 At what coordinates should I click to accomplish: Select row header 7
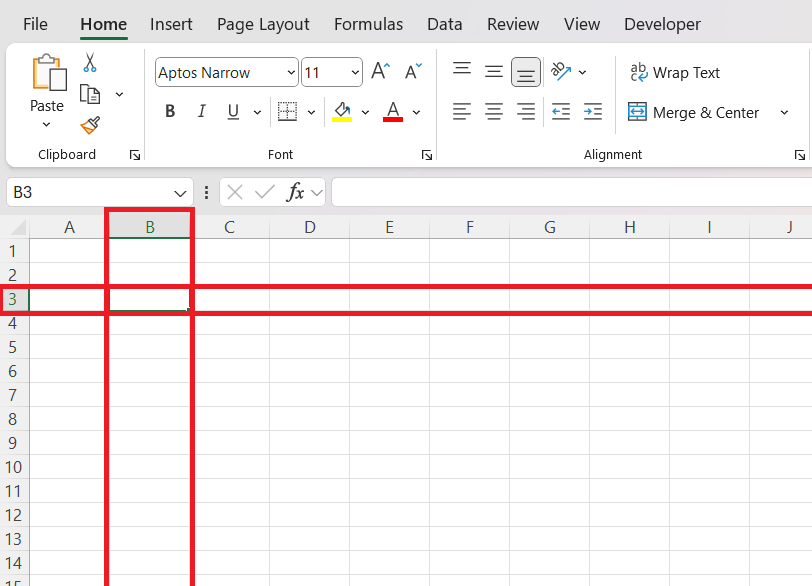point(13,395)
